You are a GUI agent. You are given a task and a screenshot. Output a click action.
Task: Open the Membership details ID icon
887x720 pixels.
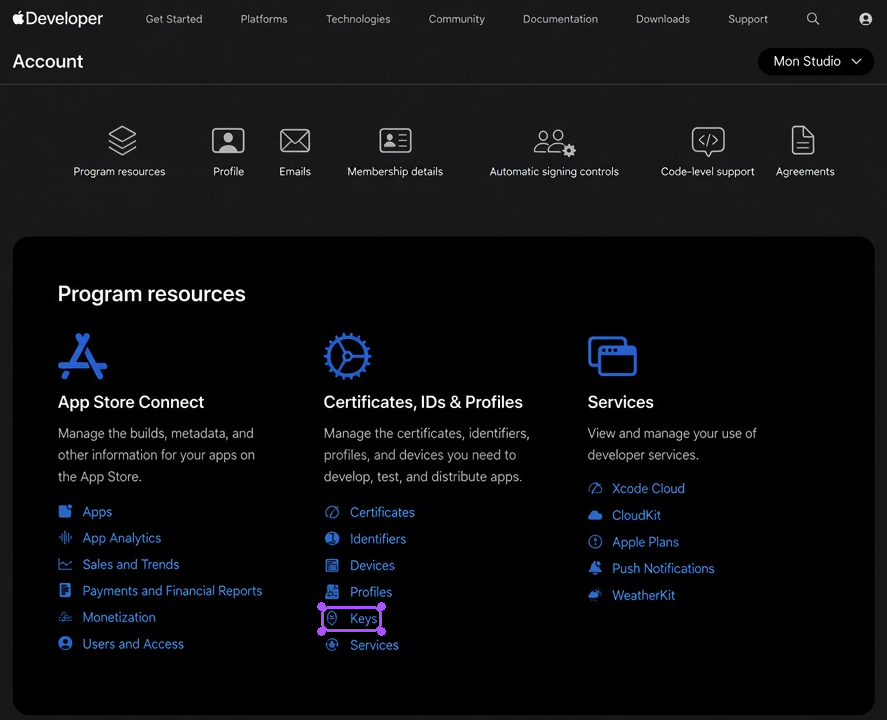tap(395, 140)
